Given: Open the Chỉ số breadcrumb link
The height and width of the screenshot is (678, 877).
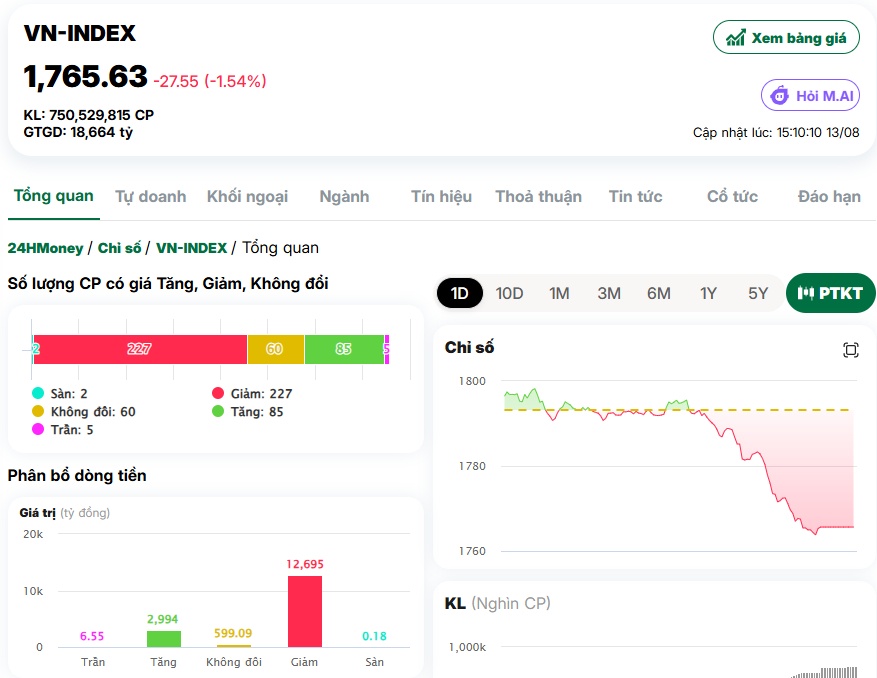Looking at the screenshot, I should point(119,248).
